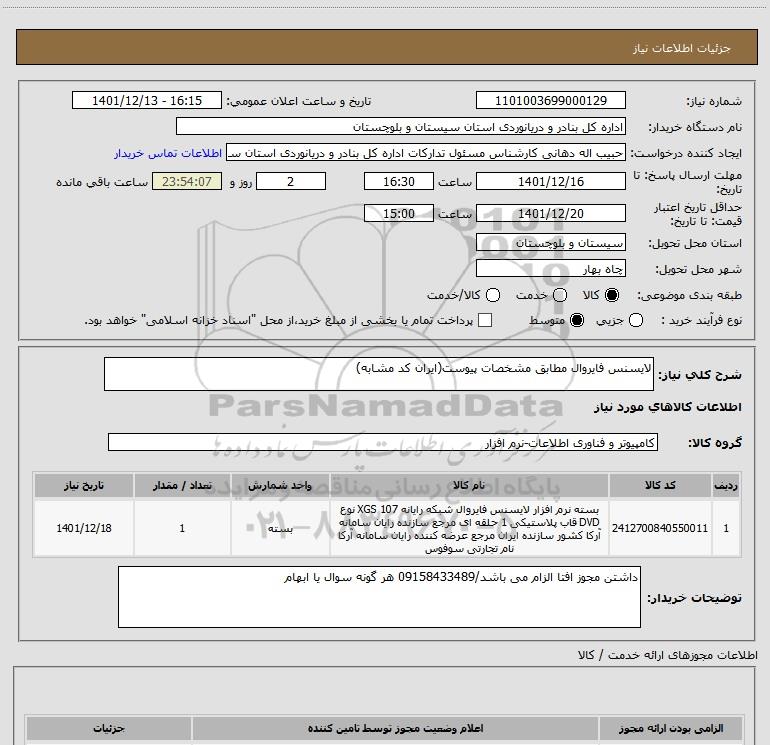Image resolution: width=770 pixels, height=745 pixels.
Task: Click the گروه کالا field
Action: click(383, 442)
